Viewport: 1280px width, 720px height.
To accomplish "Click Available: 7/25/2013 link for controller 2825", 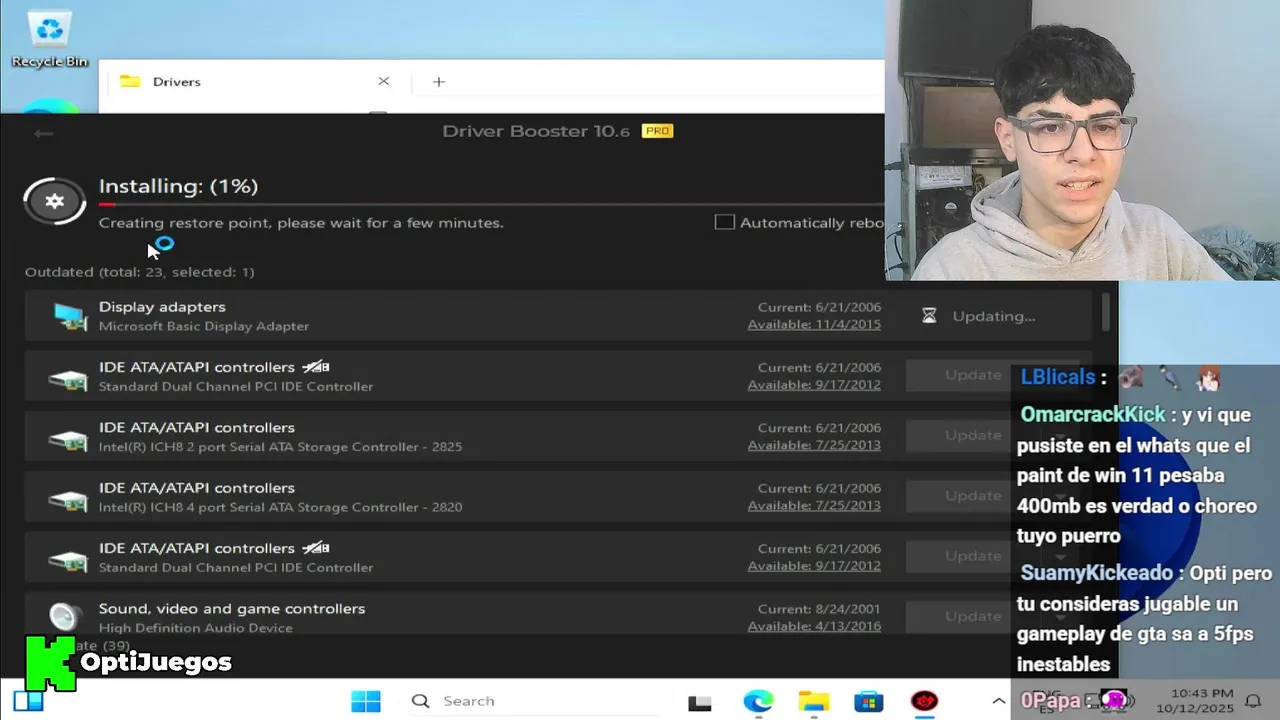I will (x=814, y=445).
